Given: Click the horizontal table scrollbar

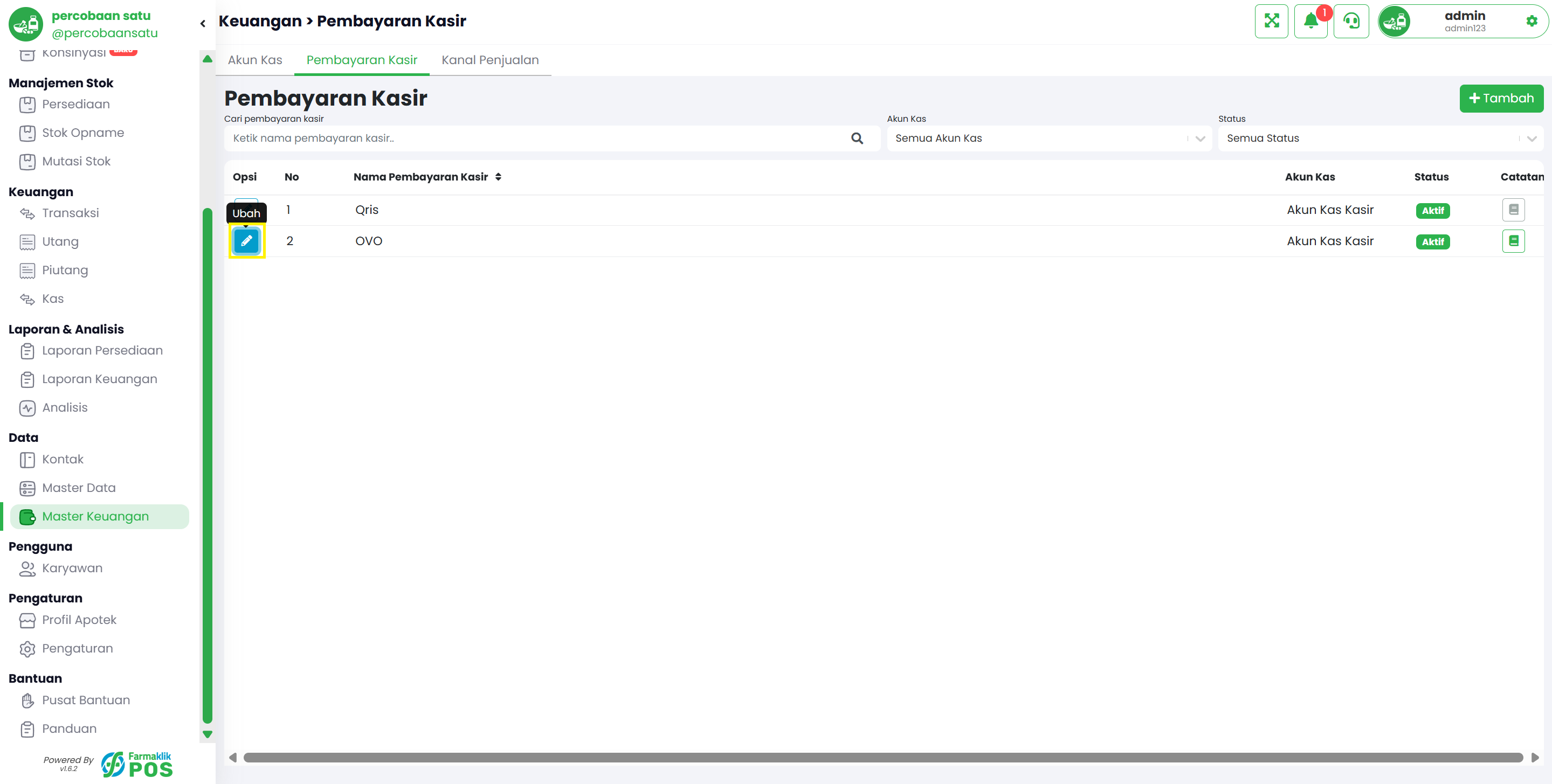Looking at the screenshot, I should (882, 758).
